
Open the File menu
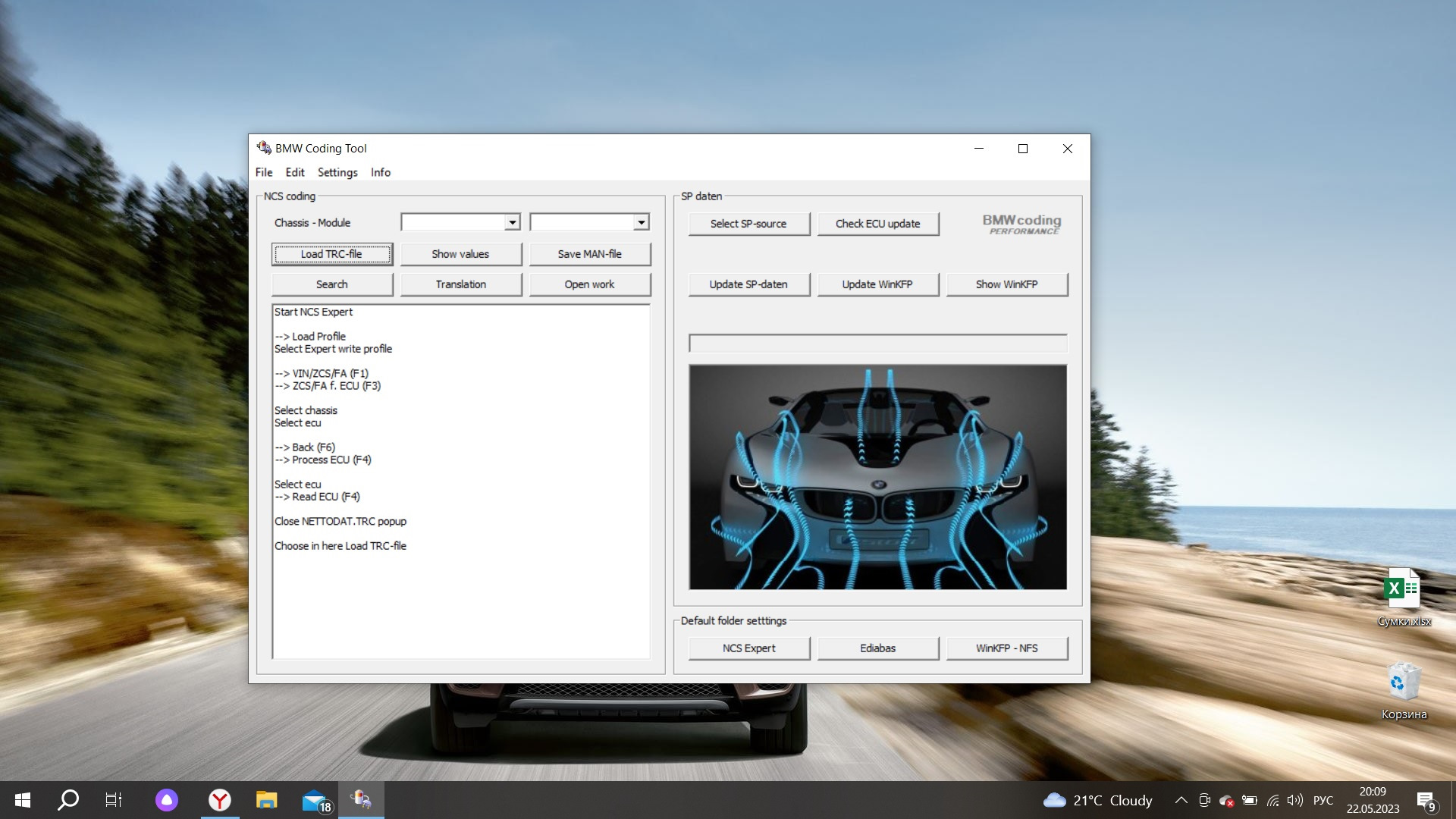(264, 172)
